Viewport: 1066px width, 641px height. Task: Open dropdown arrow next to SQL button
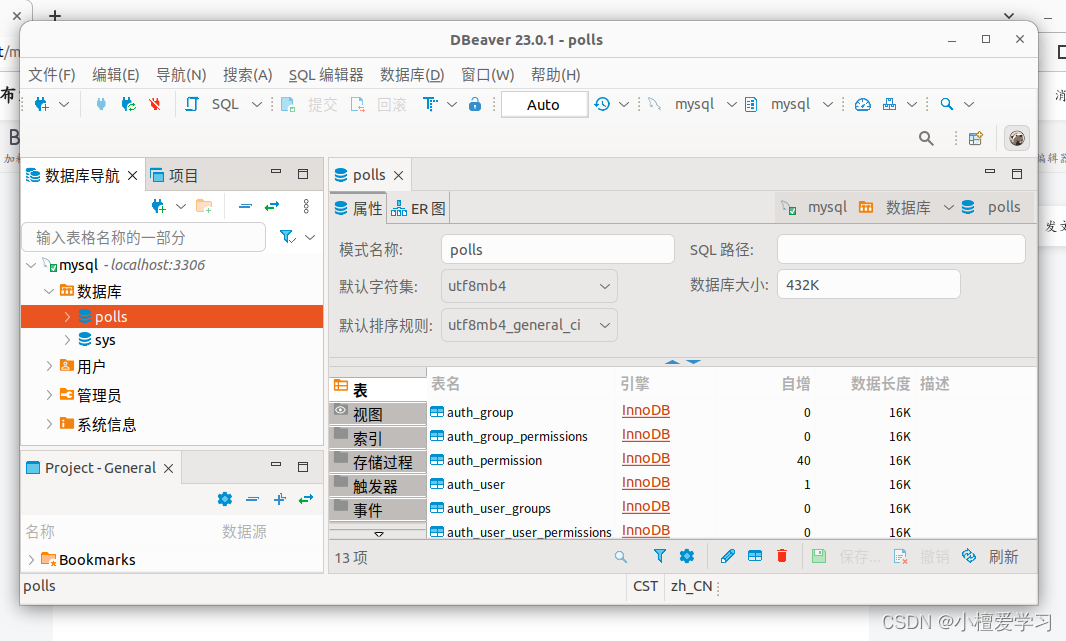pos(256,104)
